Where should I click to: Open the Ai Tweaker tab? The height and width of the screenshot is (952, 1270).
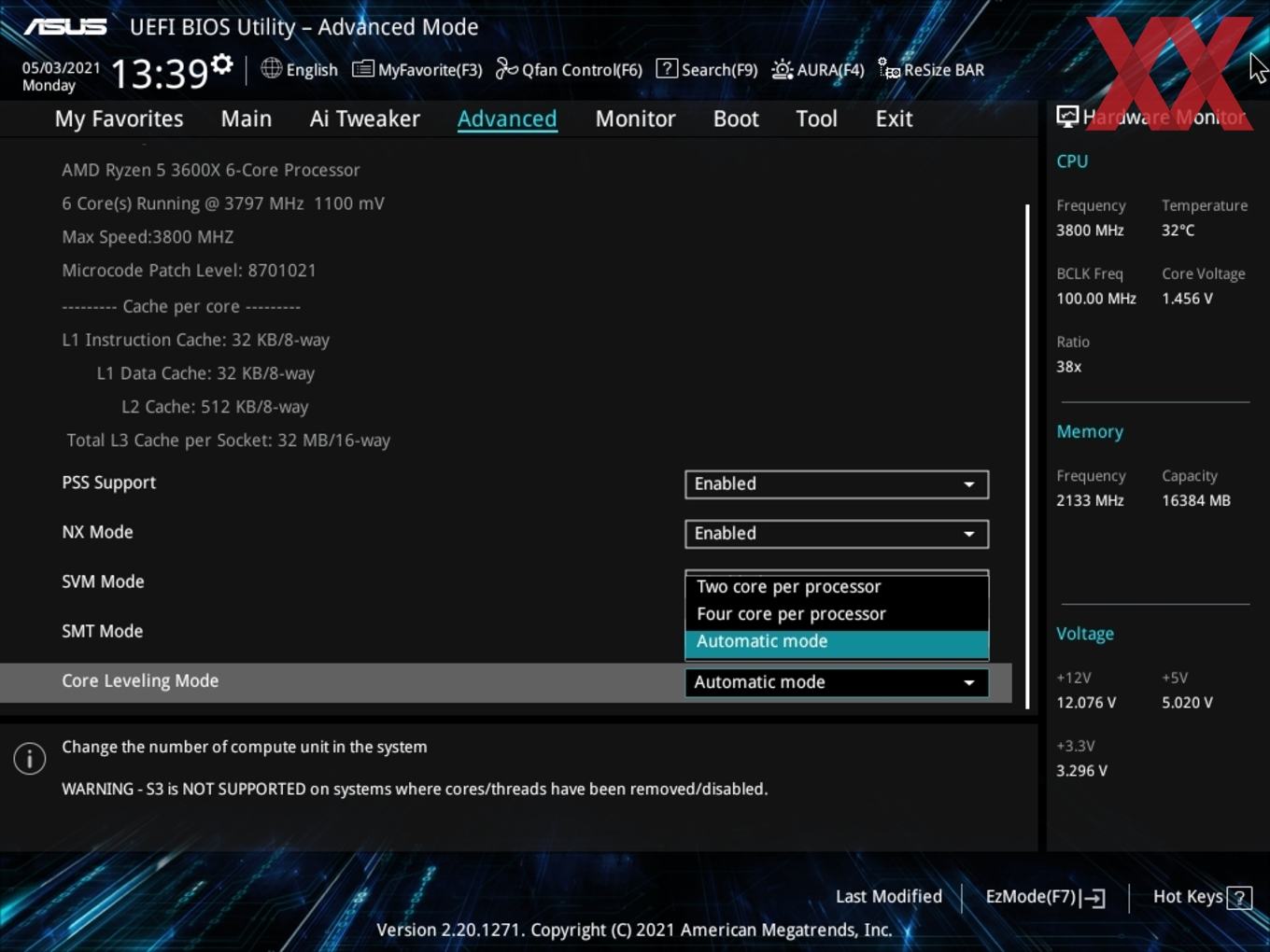click(x=365, y=119)
